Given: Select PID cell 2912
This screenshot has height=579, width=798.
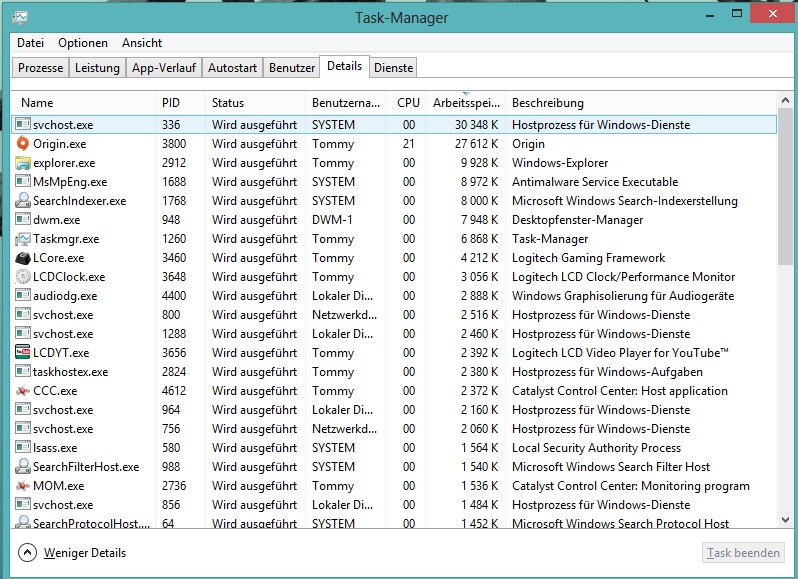Looking at the screenshot, I should point(175,163).
